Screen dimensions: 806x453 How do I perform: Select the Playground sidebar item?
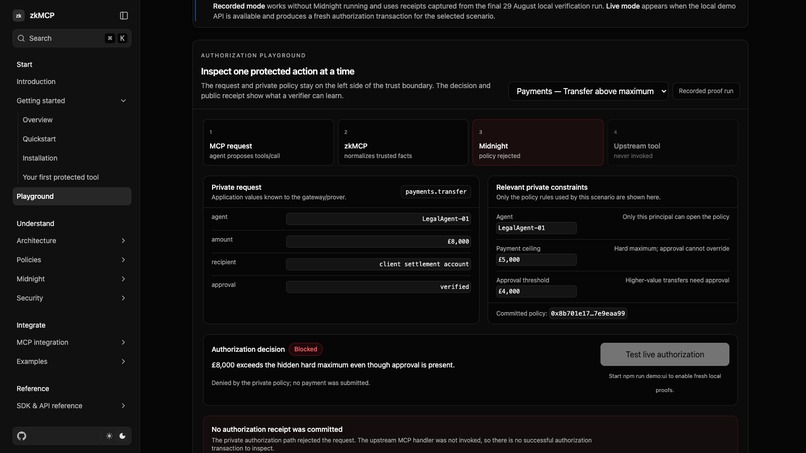[71, 196]
